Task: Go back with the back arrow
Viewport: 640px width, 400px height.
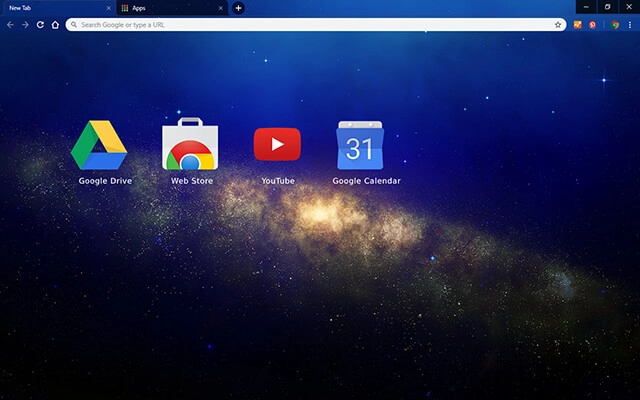Action: [x=10, y=25]
